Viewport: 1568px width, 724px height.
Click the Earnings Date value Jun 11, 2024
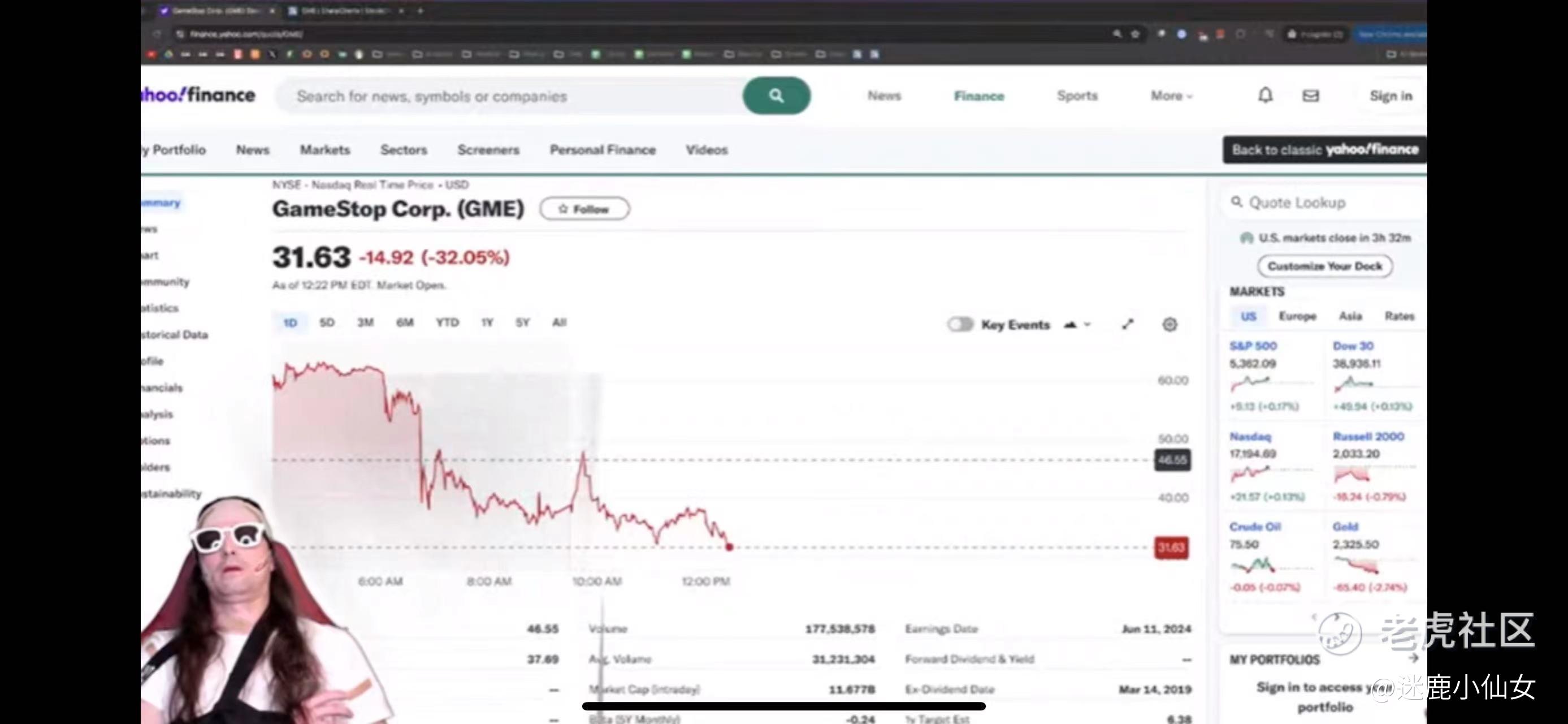1156,629
